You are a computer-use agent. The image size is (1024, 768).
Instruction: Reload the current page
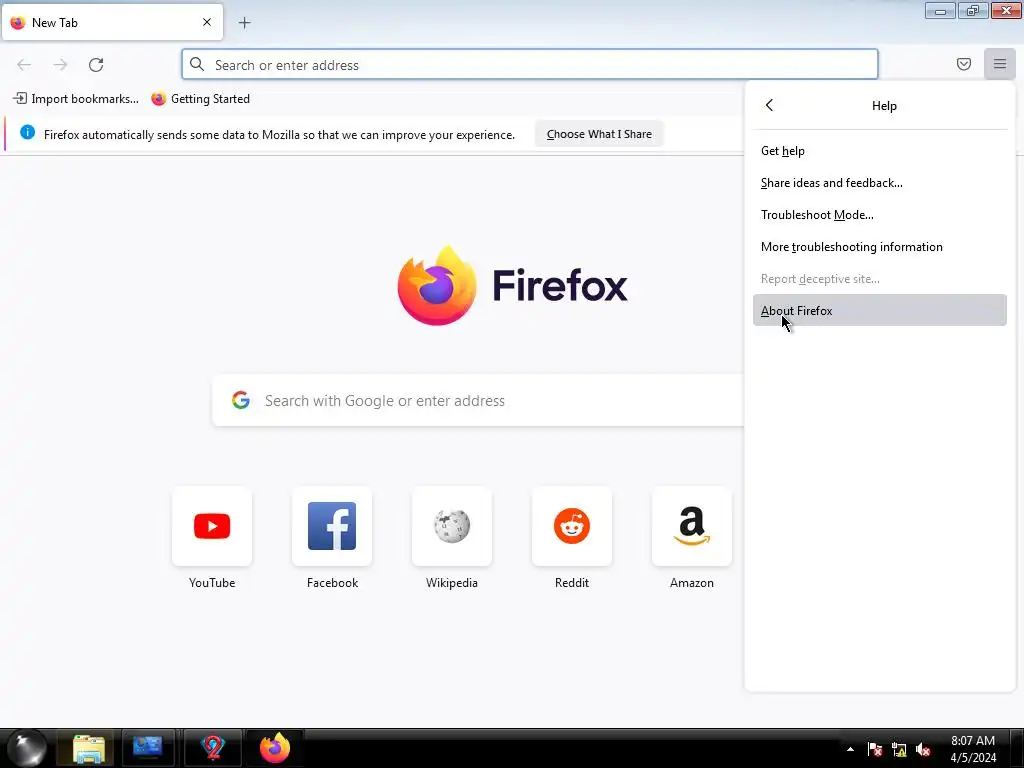coord(96,65)
